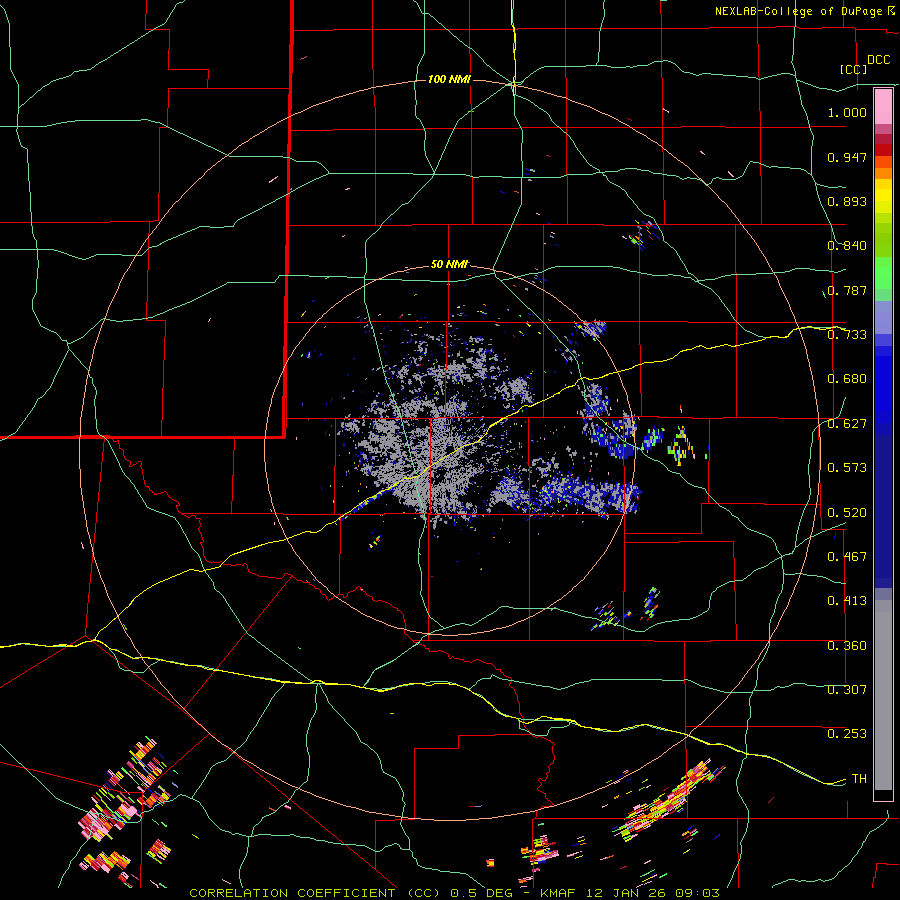The height and width of the screenshot is (900, 900).
Task: Click the TH threshold label
Action: coord(859,779)
